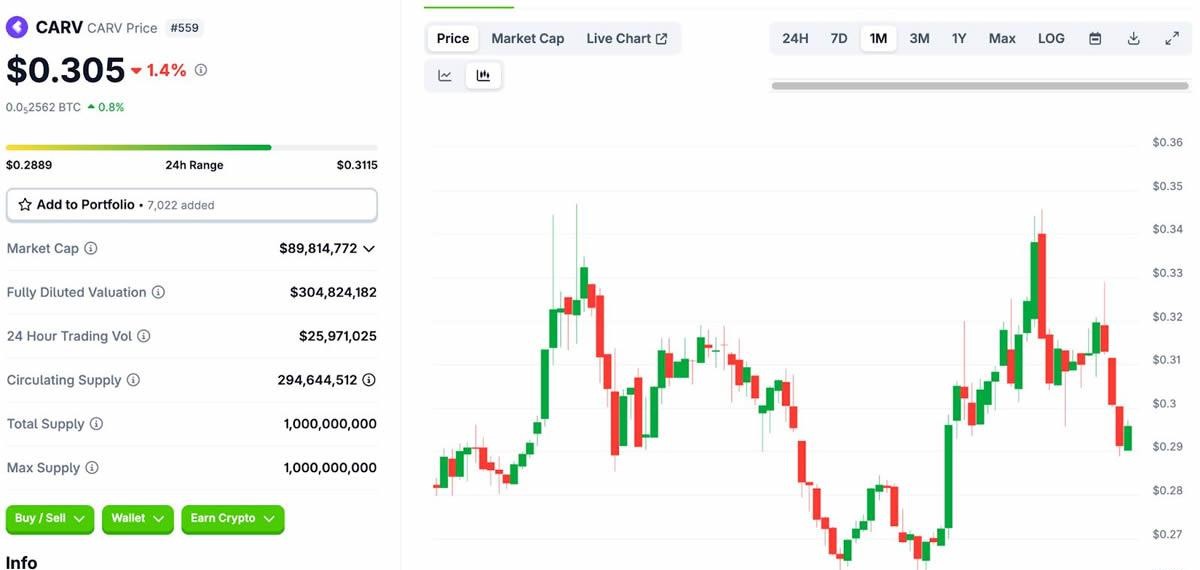The width and height of the screenshot is (1200, 570).
Task: Click the Market Cap info icon
Action: tap(91, 249)
